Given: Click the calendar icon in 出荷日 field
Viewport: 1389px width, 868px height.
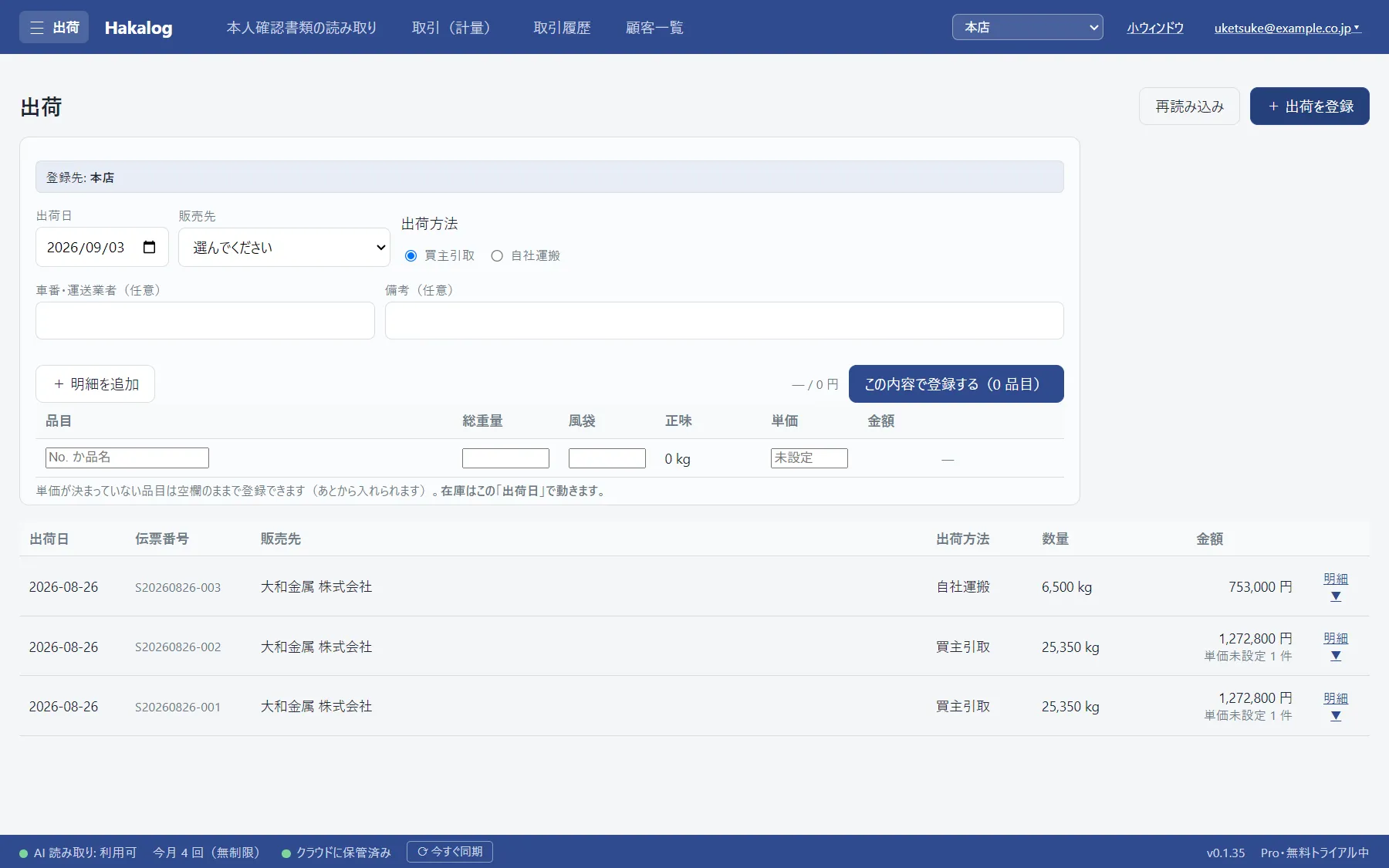Looking at the screenshot, I should [x=150, y=247].
